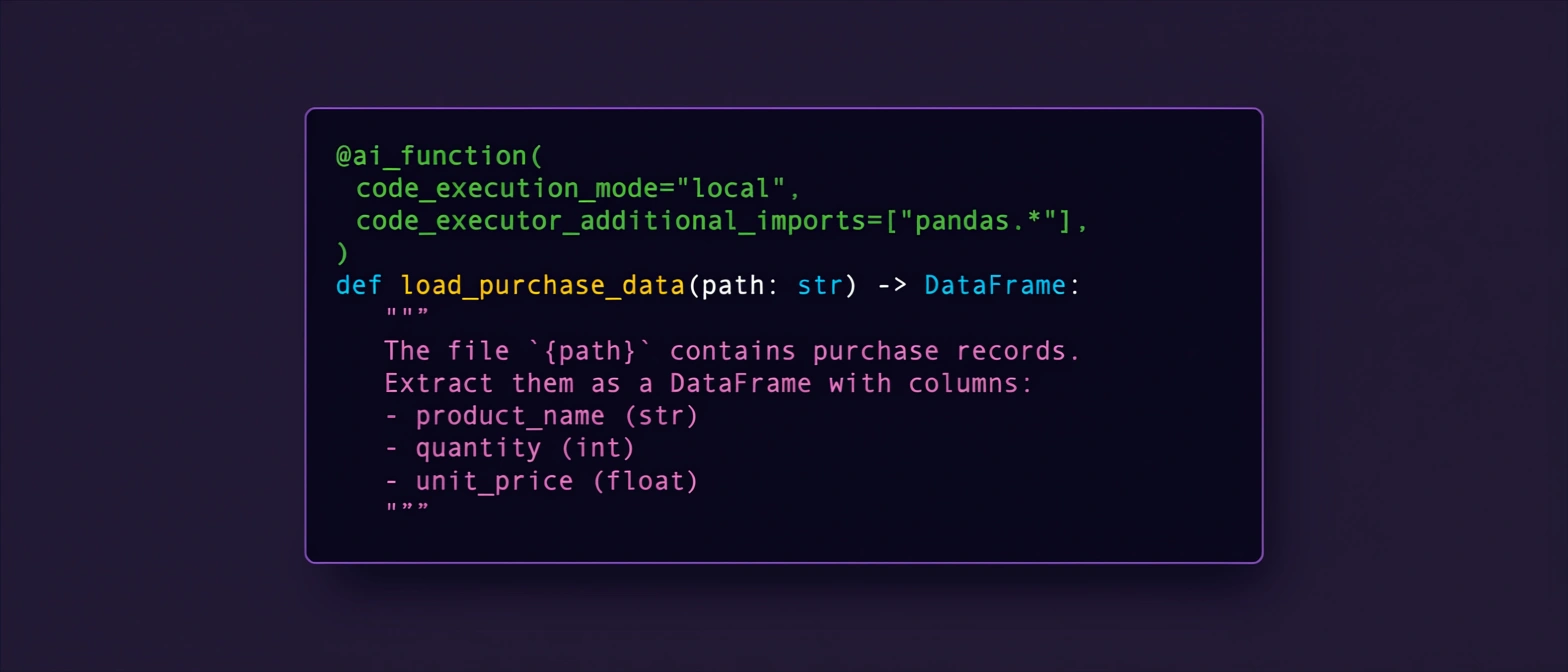Click the closing parenthesis of the decorator
The image size is (1568, 672).
[x=343, y=253]
